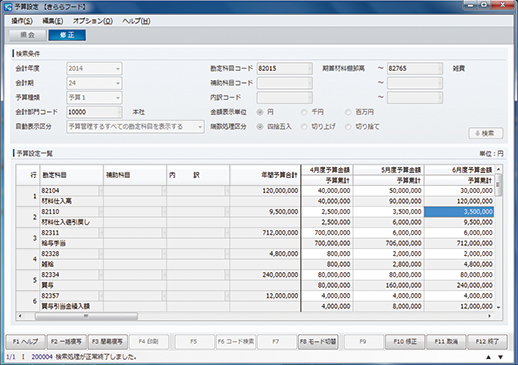Select 四捨五入 rounding option
The height and width of the screenshot is (365, 518).
pos(260,127)
